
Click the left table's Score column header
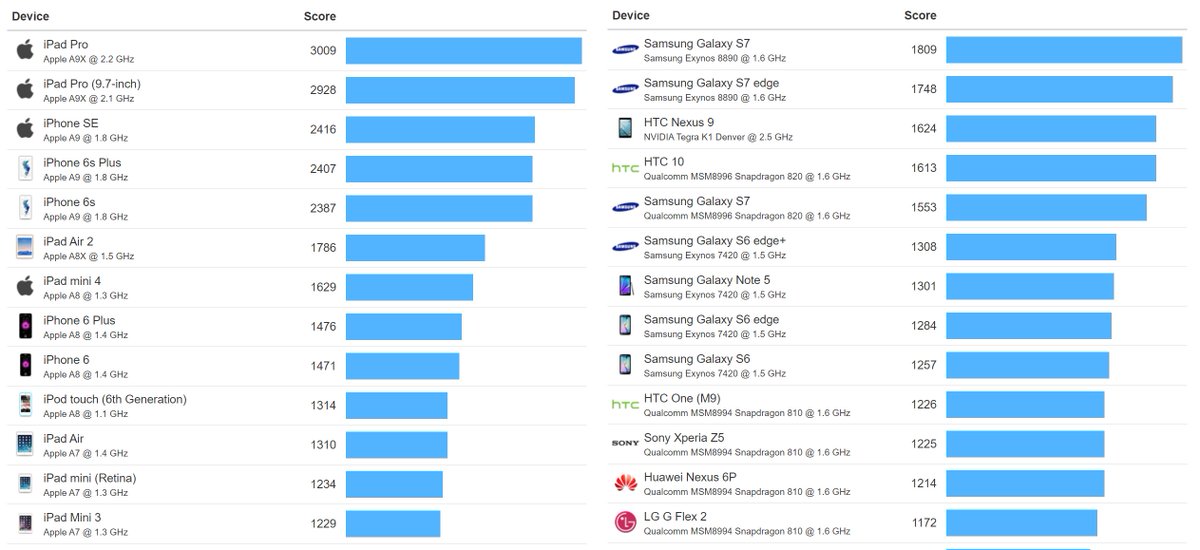tap(320, 17)
